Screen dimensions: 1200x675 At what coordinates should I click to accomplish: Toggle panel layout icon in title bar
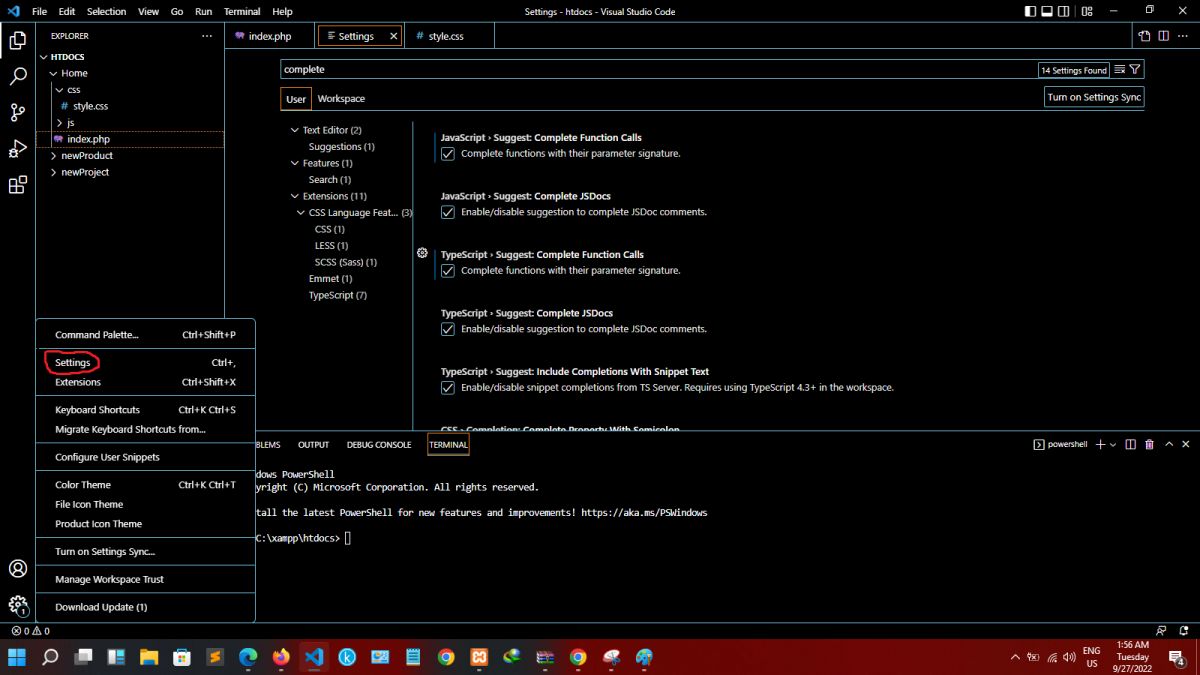1047,11
